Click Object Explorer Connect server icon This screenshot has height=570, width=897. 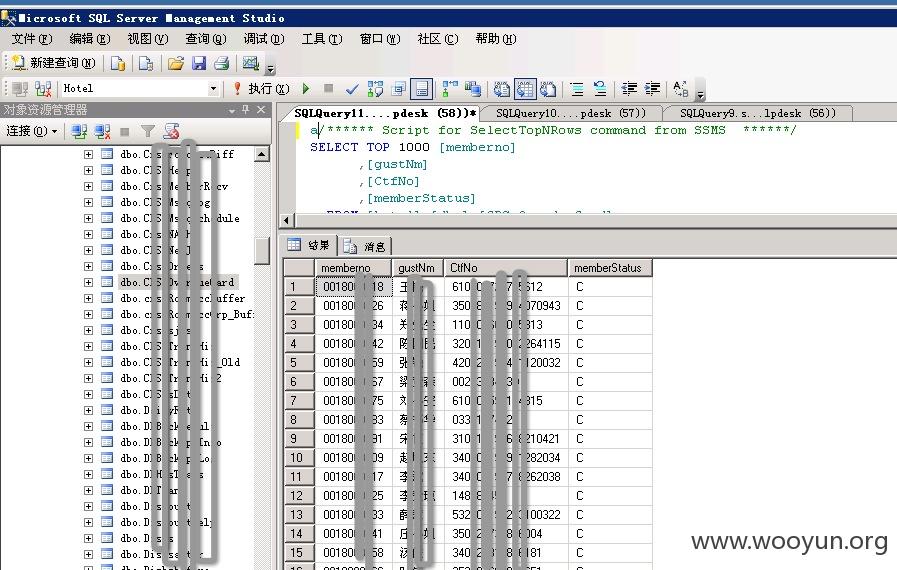(x=79, y=131)
